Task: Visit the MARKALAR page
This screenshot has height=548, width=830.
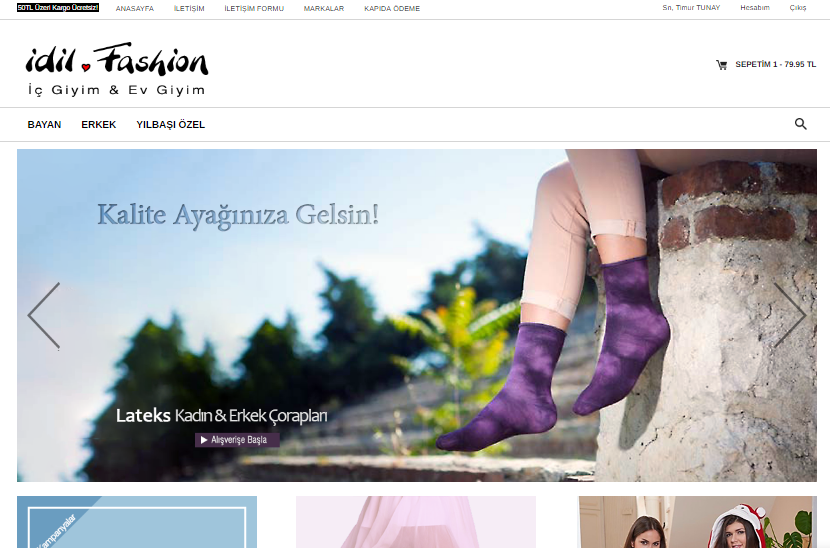Action: click(x=324, y=8)
